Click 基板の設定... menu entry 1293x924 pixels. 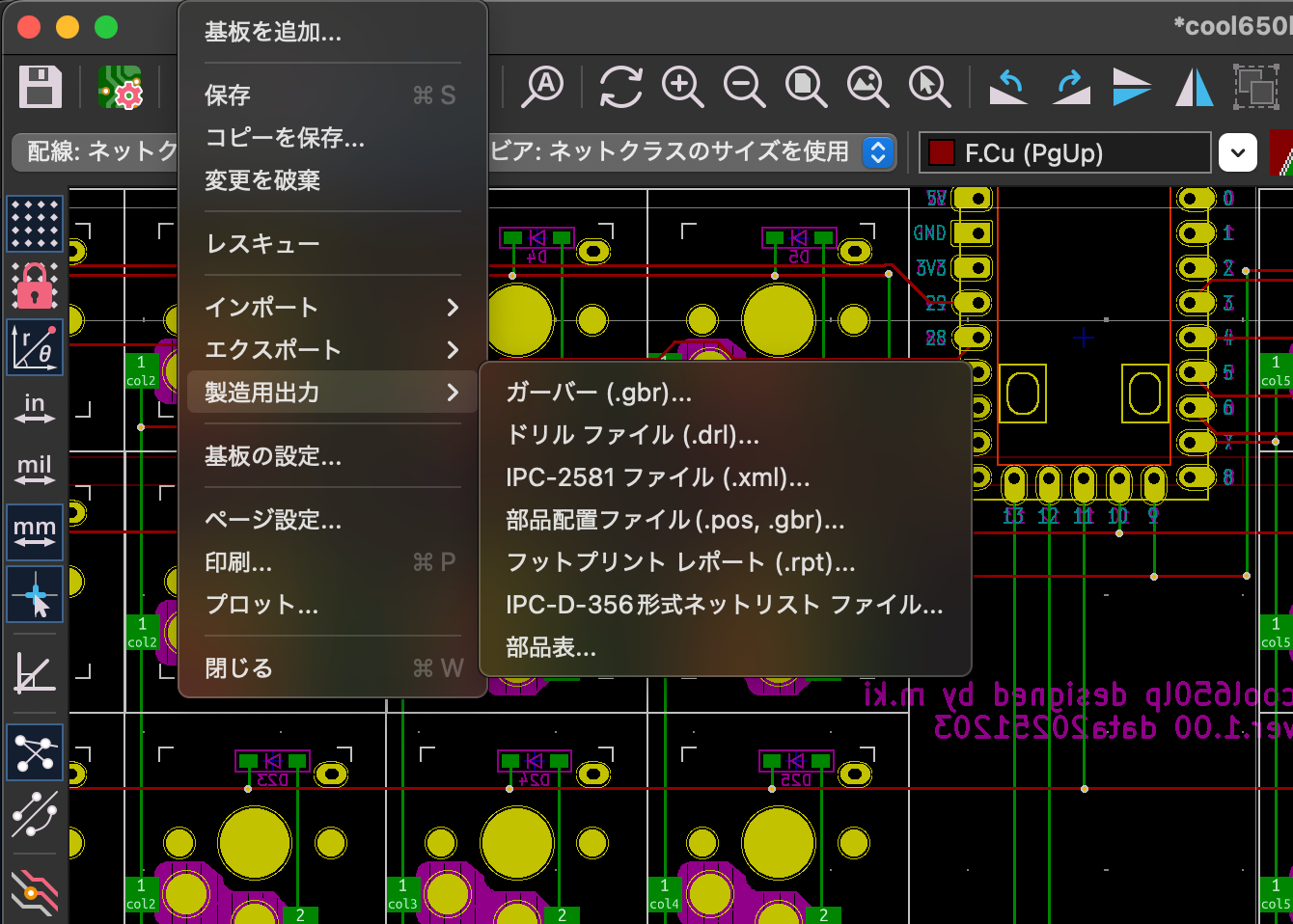pyautogui.click(x=273, y=456)
